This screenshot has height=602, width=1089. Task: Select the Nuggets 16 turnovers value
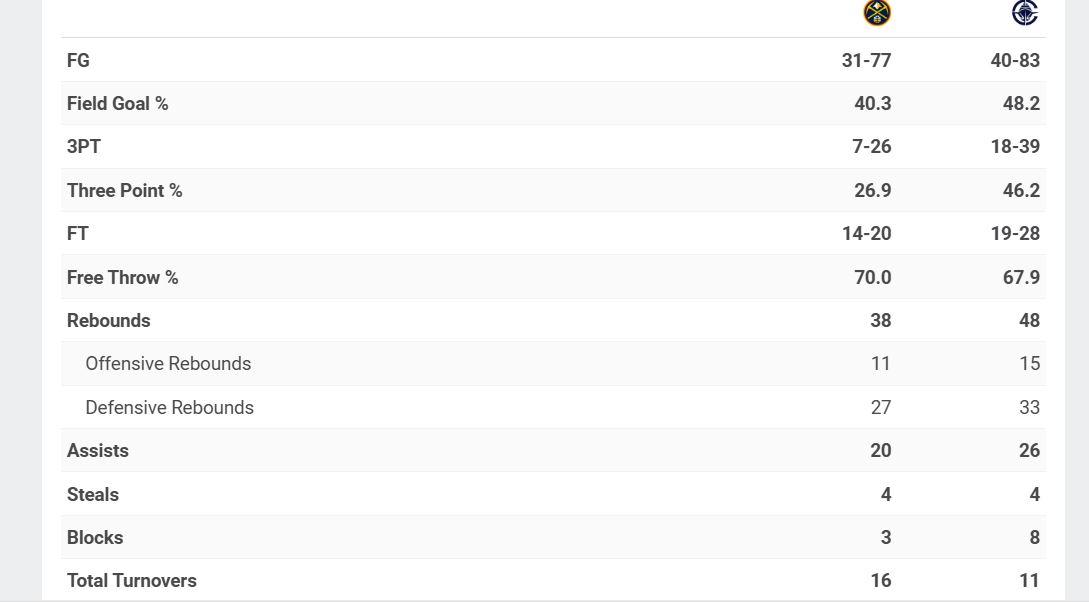880,580
